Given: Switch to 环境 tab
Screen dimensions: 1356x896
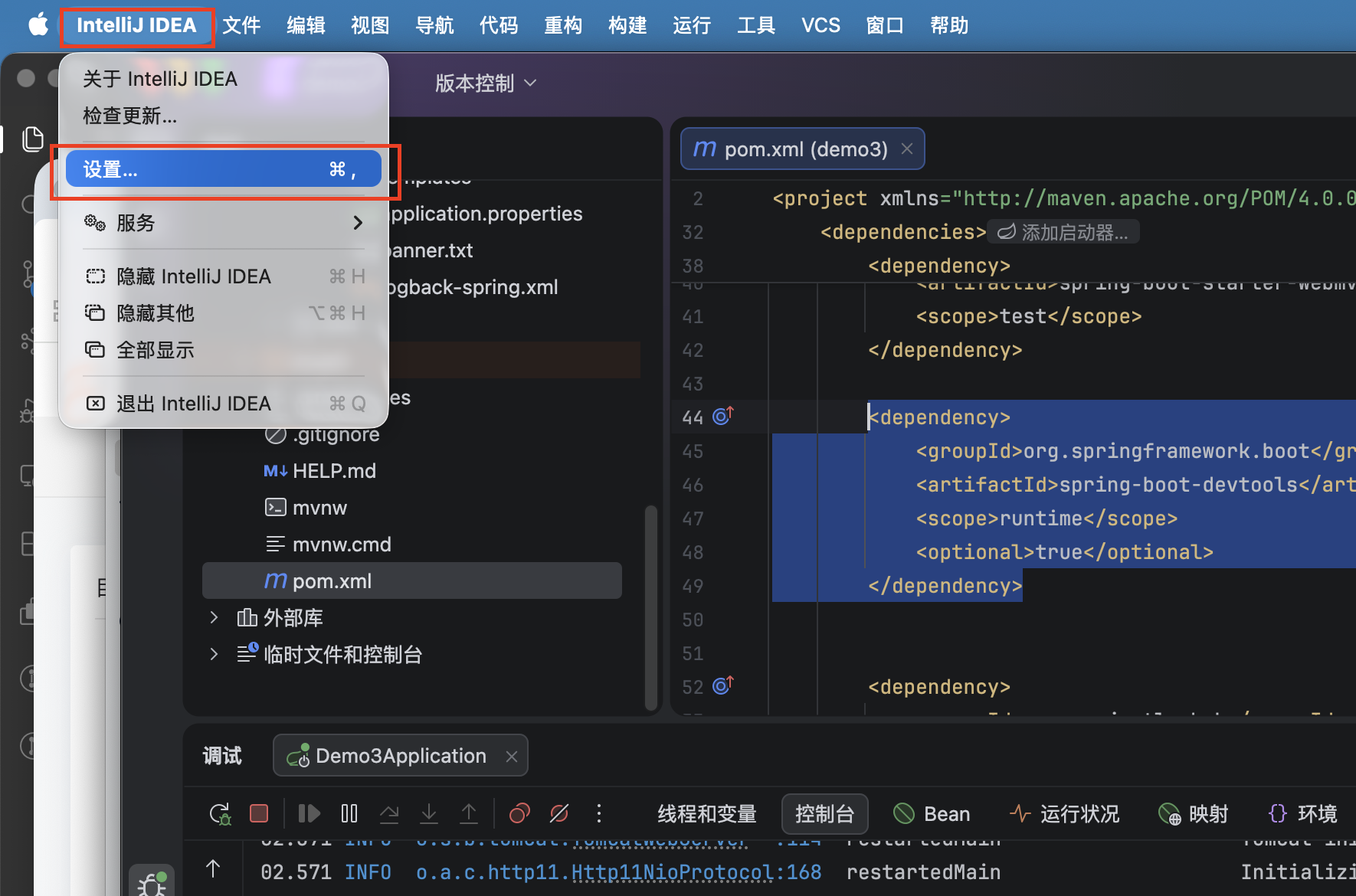Looking at the screenshot, I should pos(1302,813).
